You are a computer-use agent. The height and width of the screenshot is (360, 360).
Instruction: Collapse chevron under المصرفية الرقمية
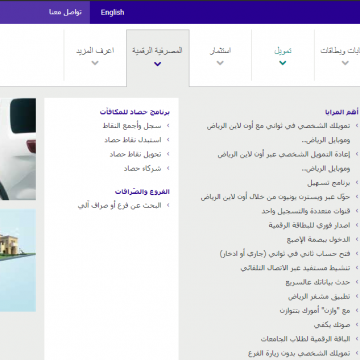click(x=158, y=64)
